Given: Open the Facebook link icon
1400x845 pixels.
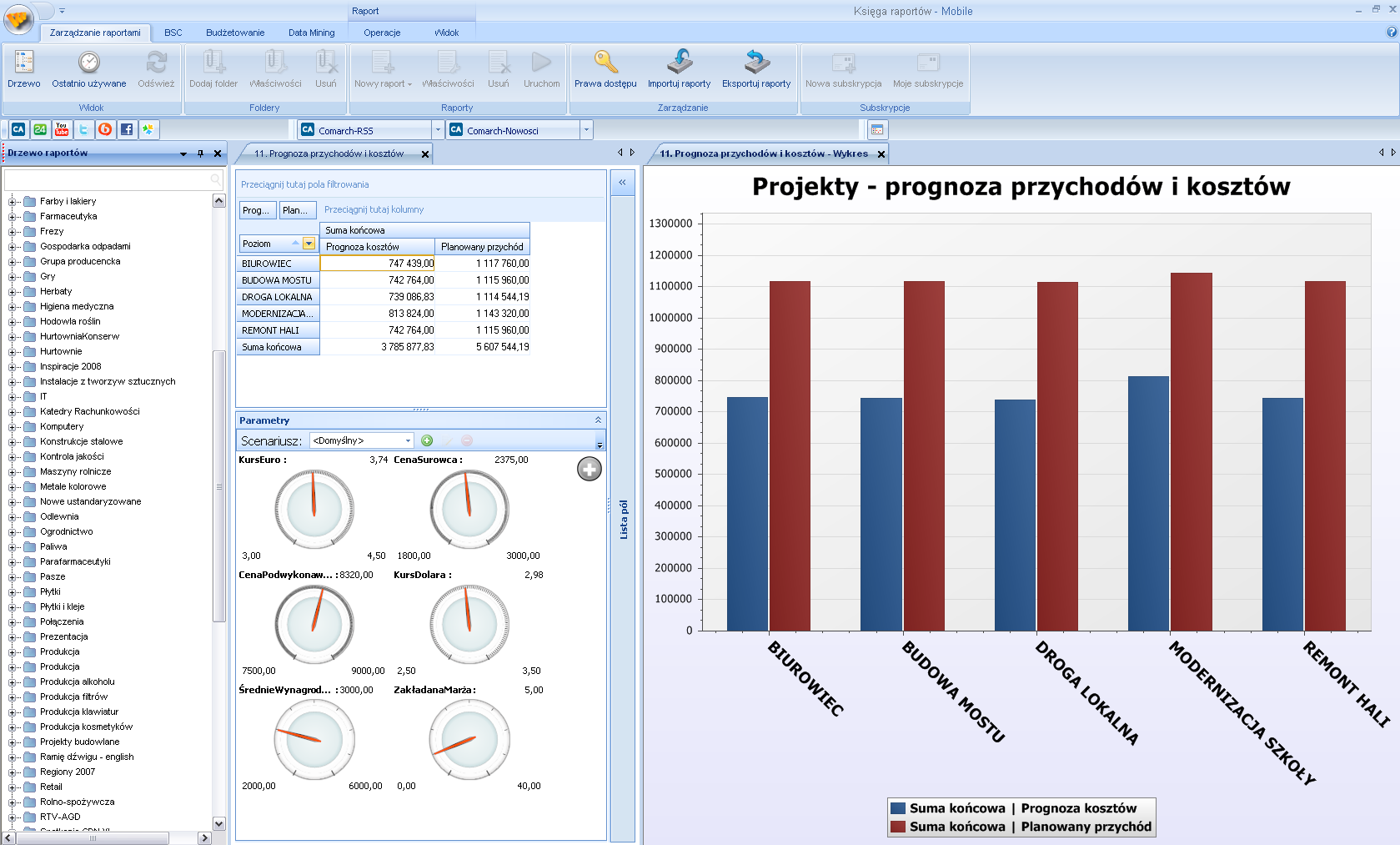Looking at the screenshot, I should click(x=127, y=129).
